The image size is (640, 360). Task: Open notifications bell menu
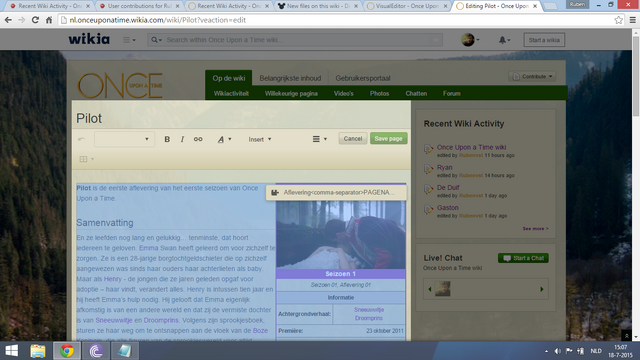pos(504,40)
